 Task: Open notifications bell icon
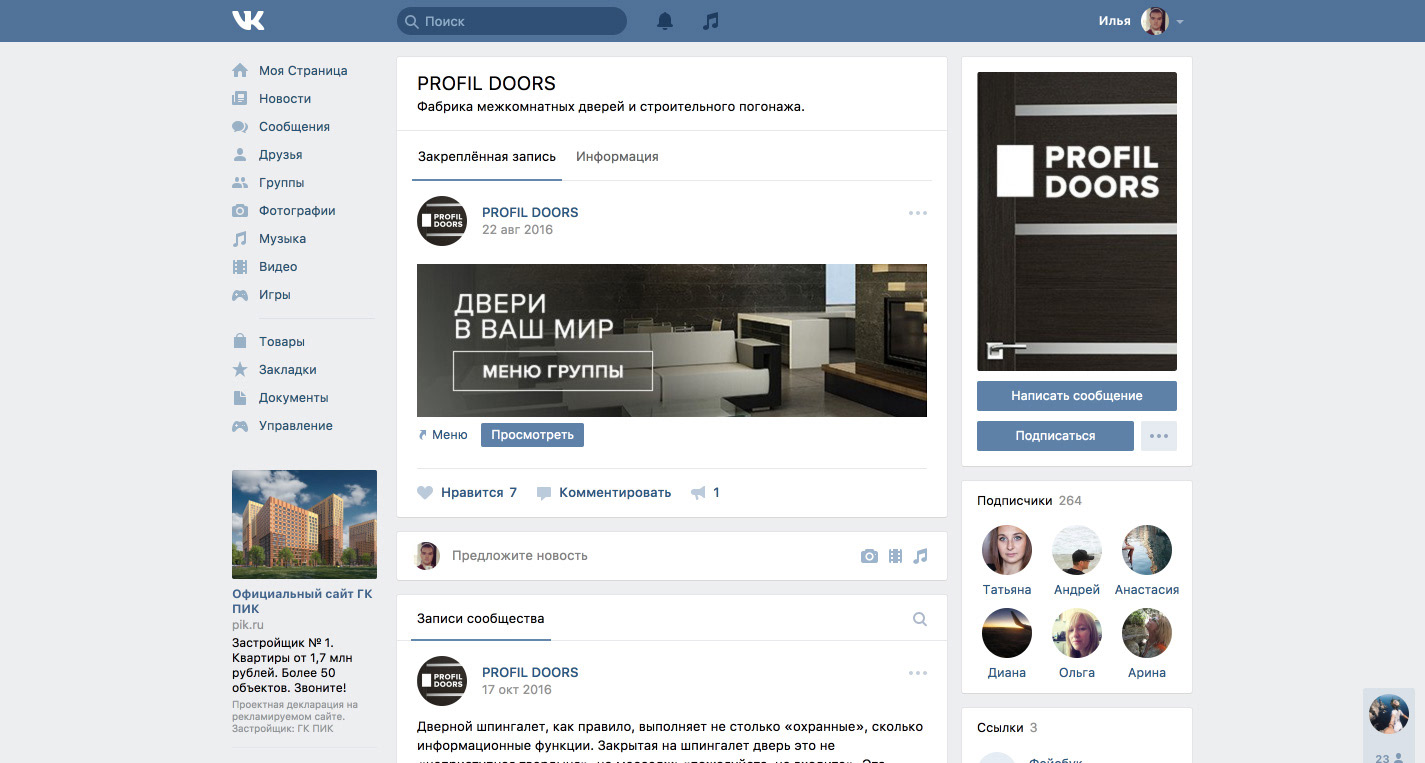pyautogui.click(x=665, y=21)
